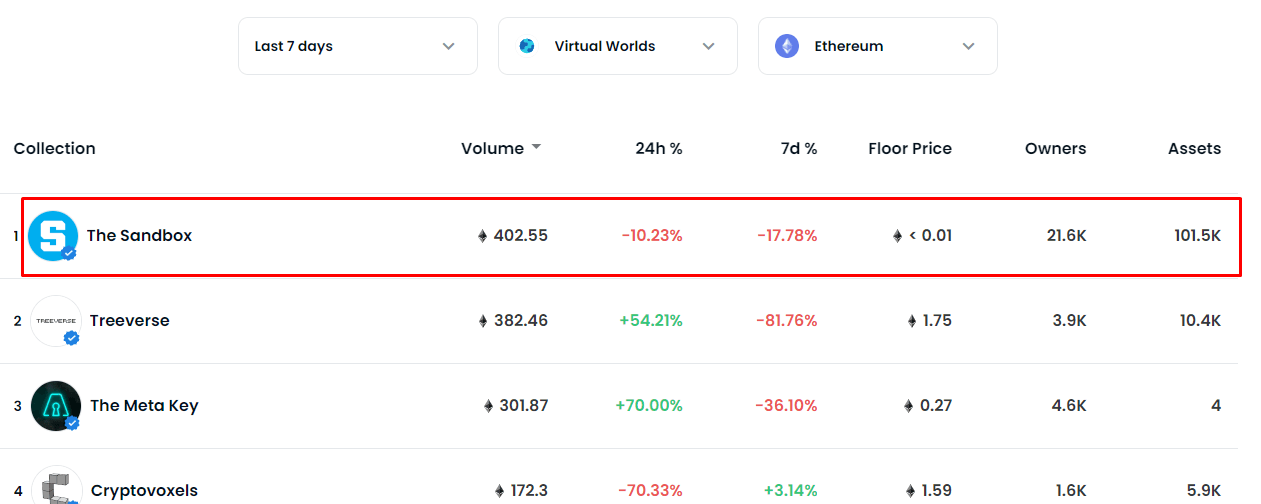Click Treeverse assets 10.4K
This screenshot has height=504, width=1261.
1200,321
